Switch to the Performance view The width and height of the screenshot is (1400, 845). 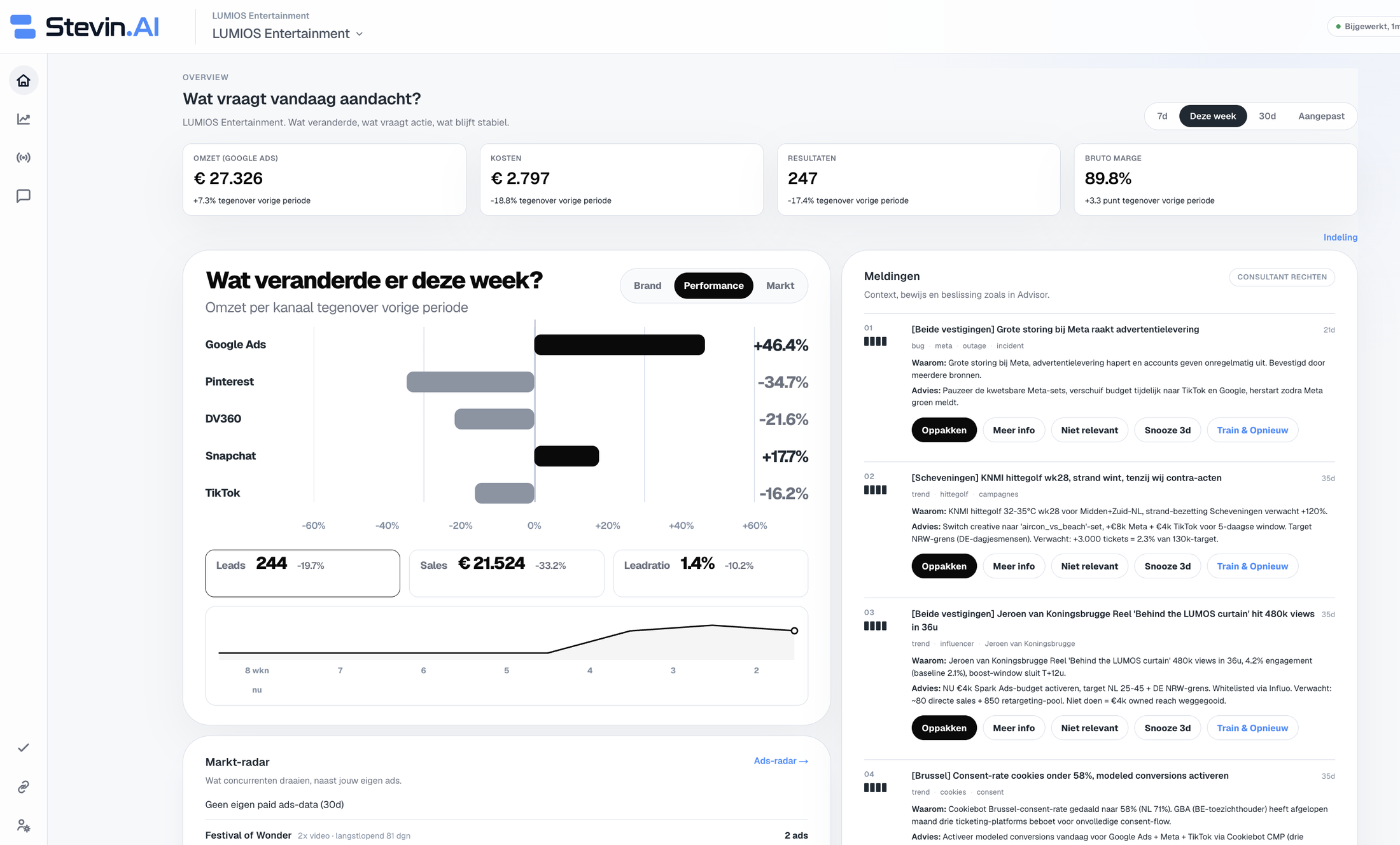pos(713,286)
